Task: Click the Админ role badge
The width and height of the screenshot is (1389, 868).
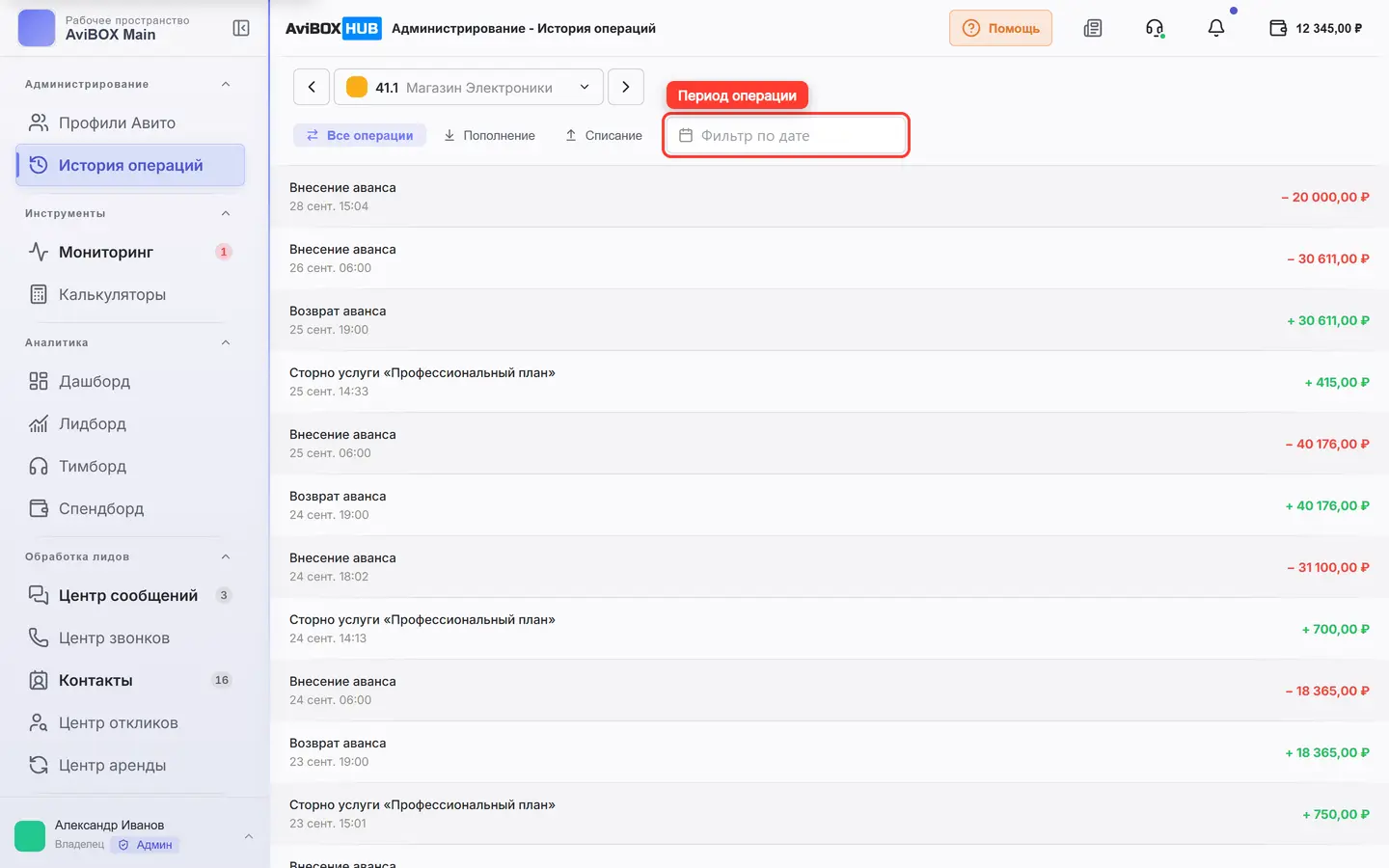Action: tap(146, 845)
